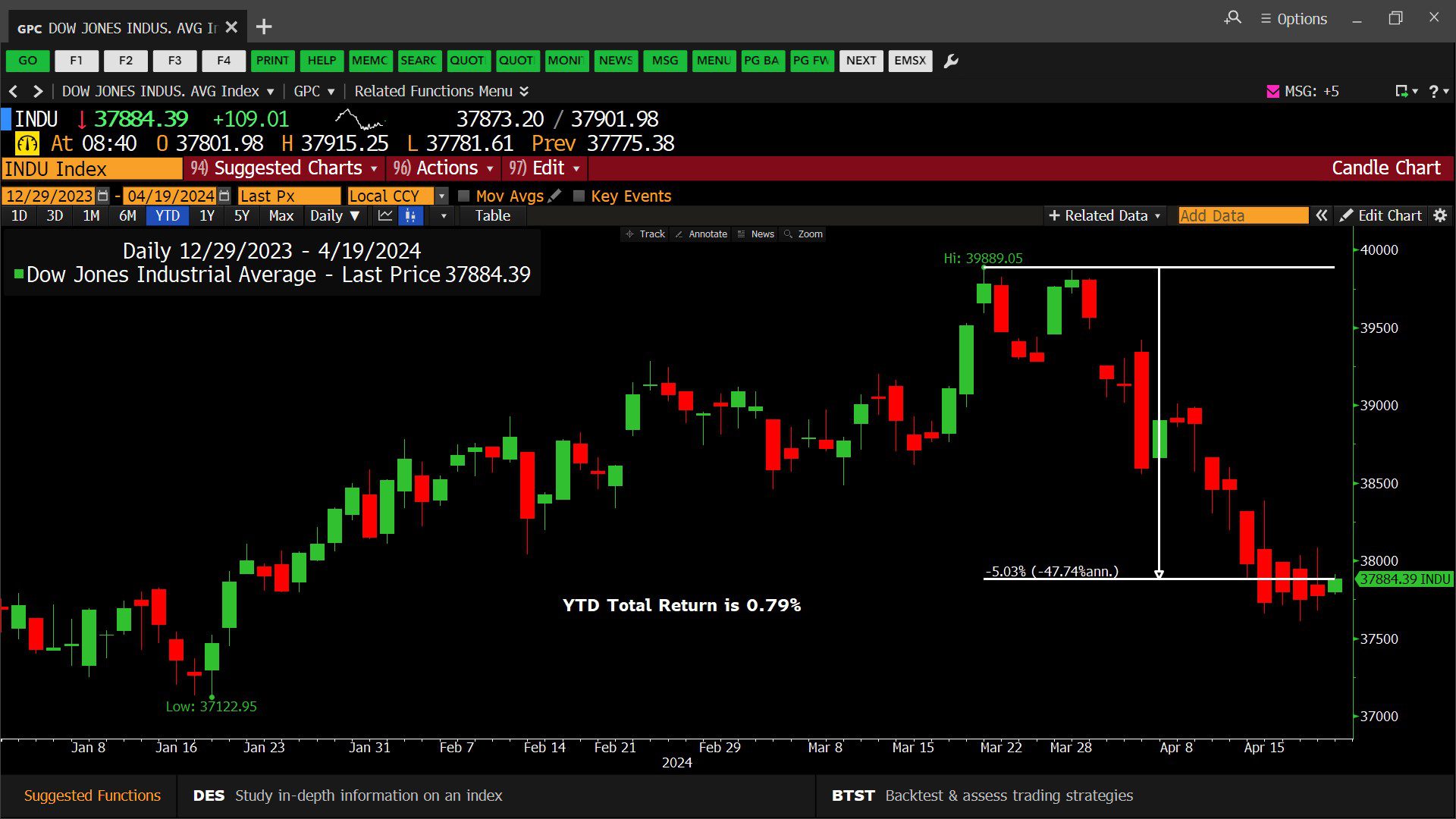Open the intraday sparkline mini chart
This screenshot has height=819, width=1456.
360,119
